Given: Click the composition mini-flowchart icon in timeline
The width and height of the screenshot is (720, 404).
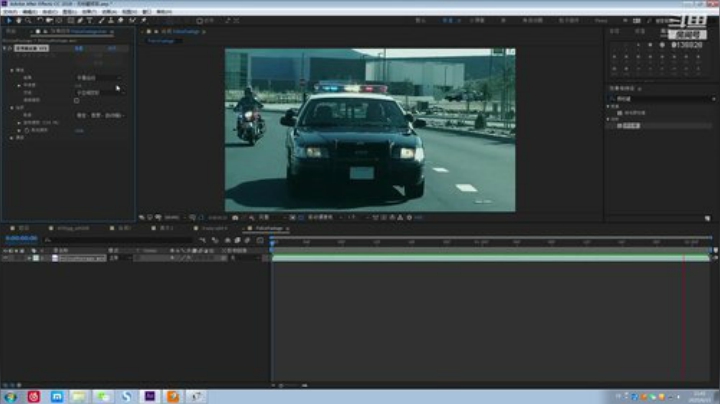Looking at the screenshot, I should pyautogui.click(x=202, y=240).
